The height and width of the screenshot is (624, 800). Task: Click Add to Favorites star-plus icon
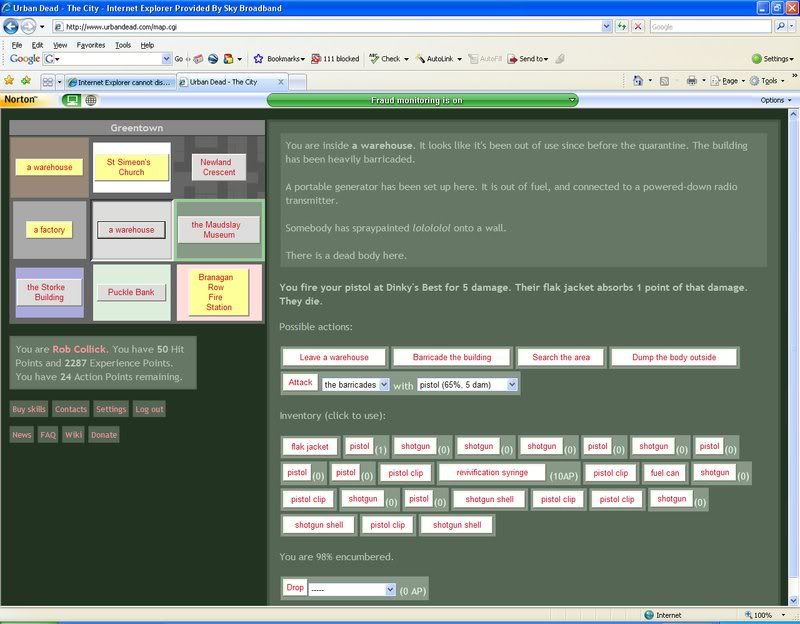pos(26,81)
